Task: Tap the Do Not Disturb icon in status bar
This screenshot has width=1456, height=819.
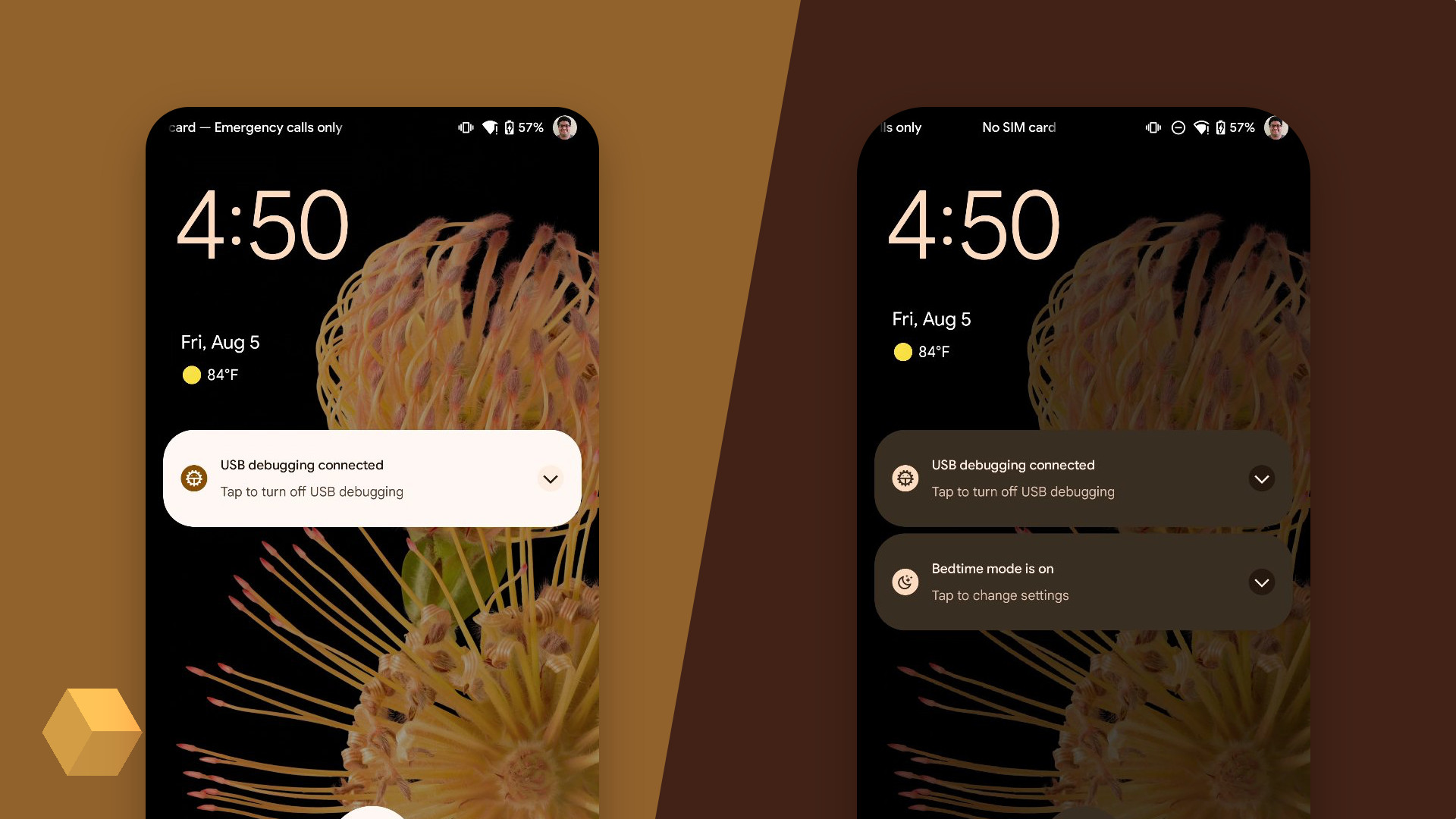Action: 1177,128
